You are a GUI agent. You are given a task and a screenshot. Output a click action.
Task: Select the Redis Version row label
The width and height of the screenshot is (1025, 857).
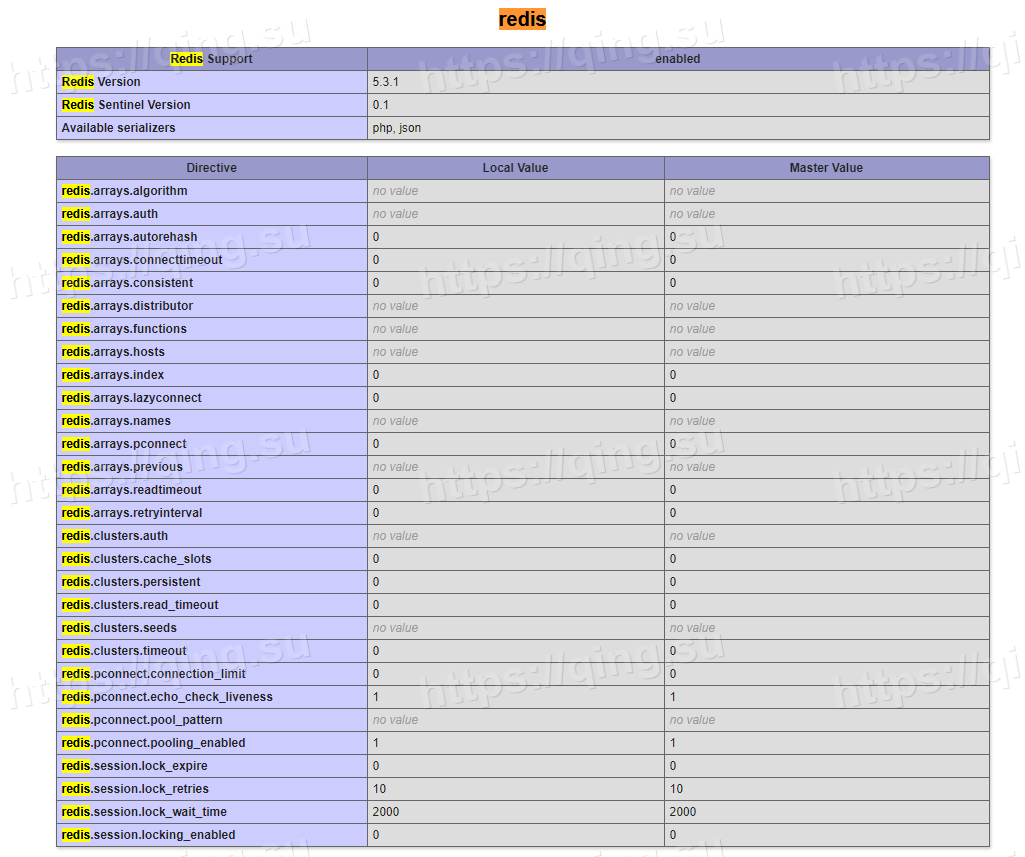click(101, 82)
